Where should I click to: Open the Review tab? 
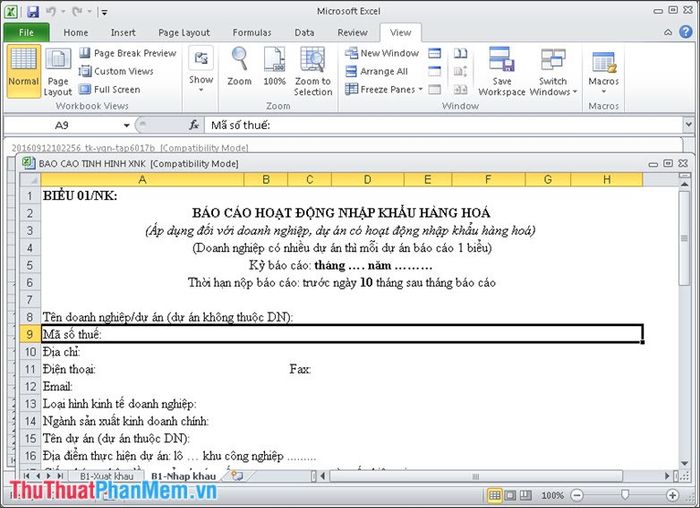pyautogui.click(x=352, y=33)
